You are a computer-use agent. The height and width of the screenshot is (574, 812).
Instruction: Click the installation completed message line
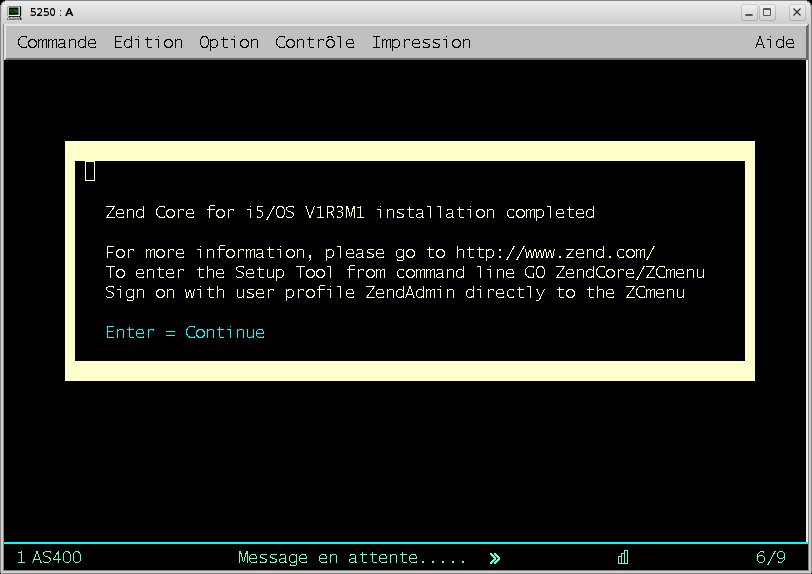coord(350,212)
